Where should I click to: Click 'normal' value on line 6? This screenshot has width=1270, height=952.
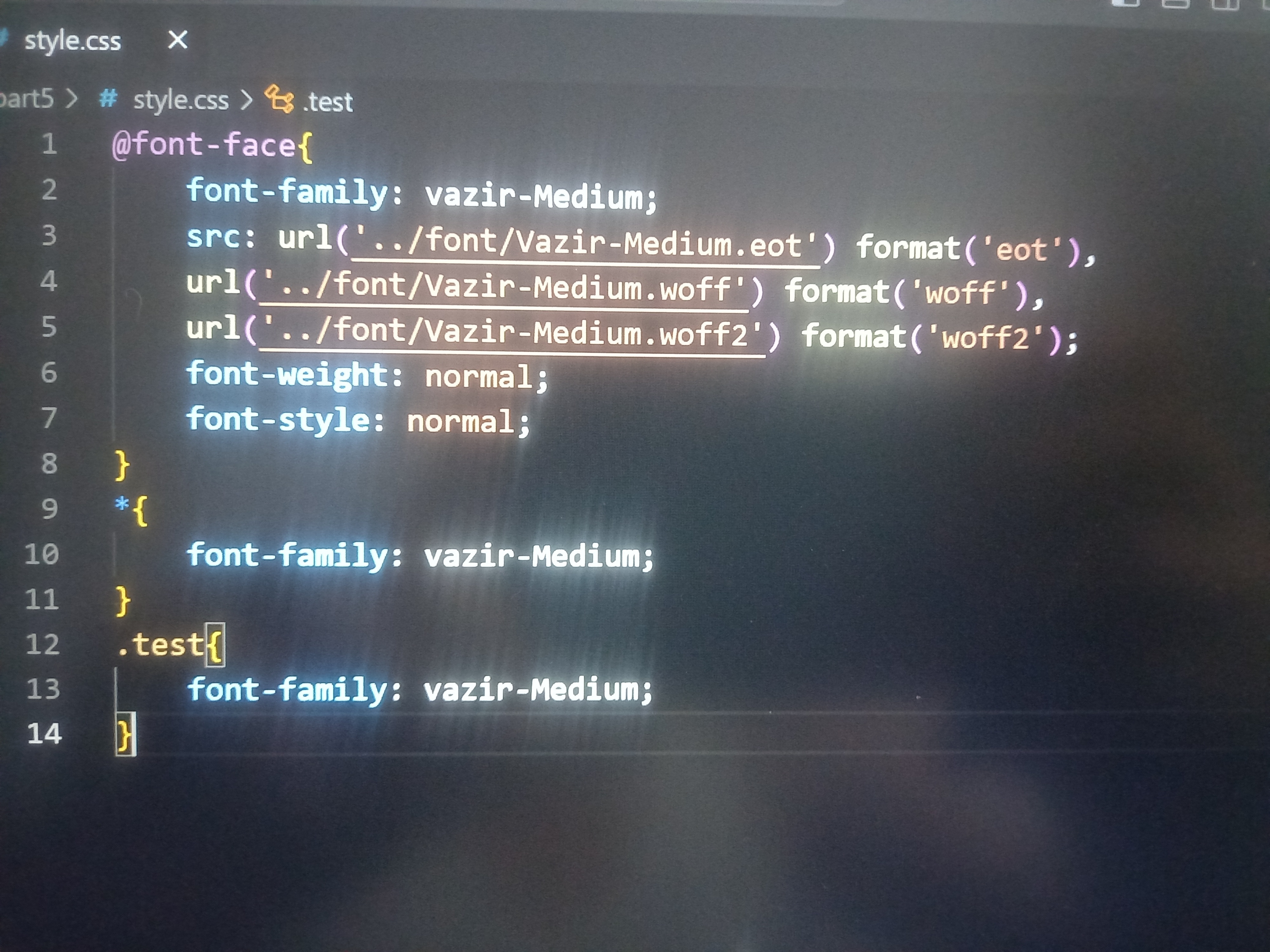click(x=478, y=377)
